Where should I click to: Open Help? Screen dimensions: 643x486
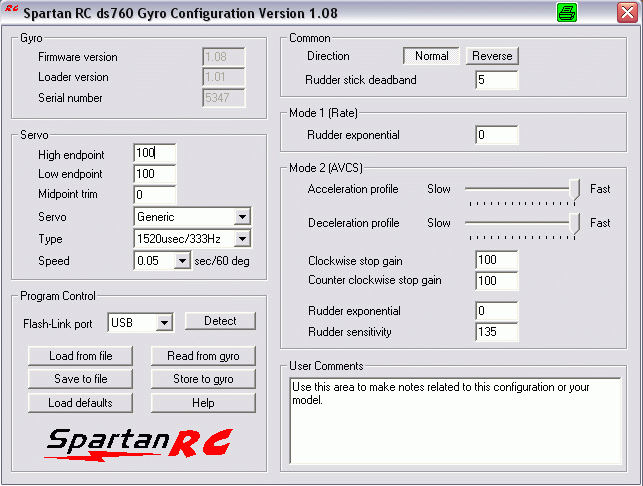pyautogui.click(x=203, y=403)
